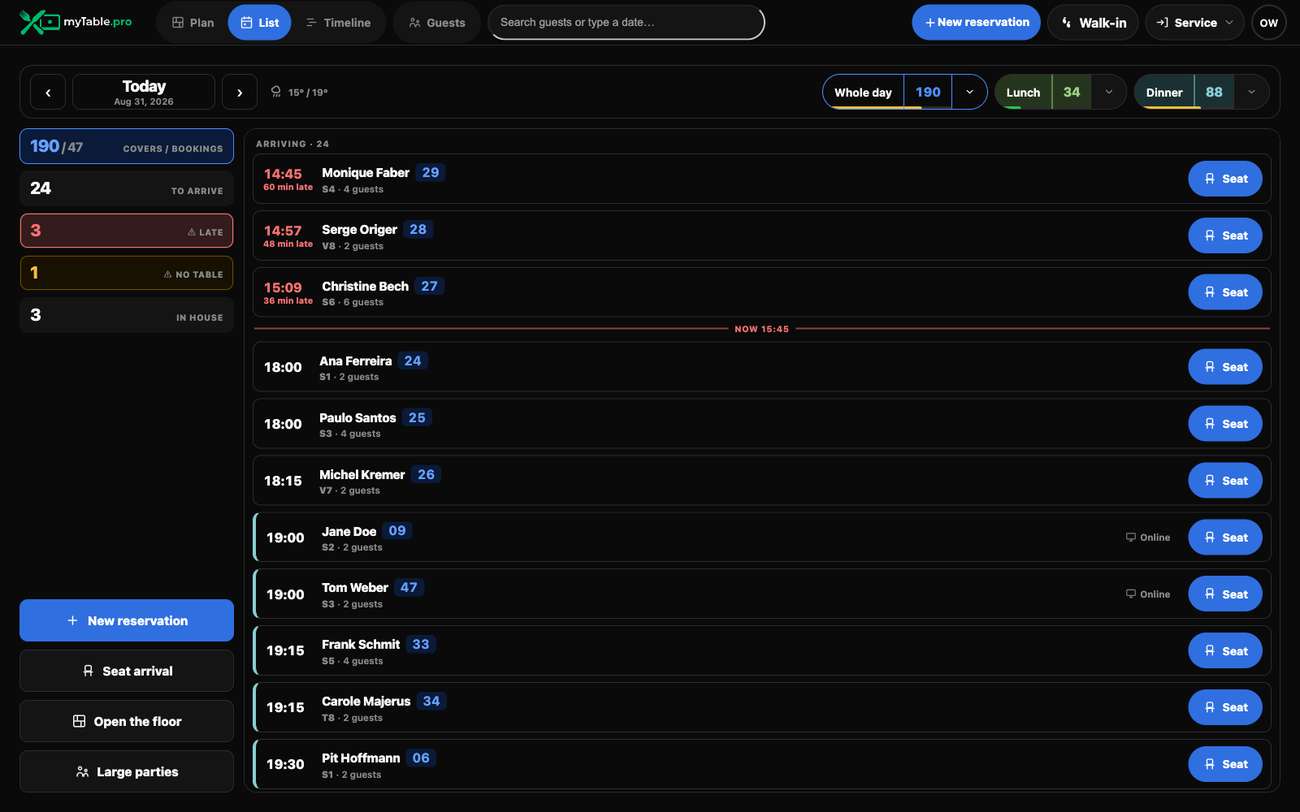
Task: Select Covers / Bookings summary card
Action: (x=127, y=146)
